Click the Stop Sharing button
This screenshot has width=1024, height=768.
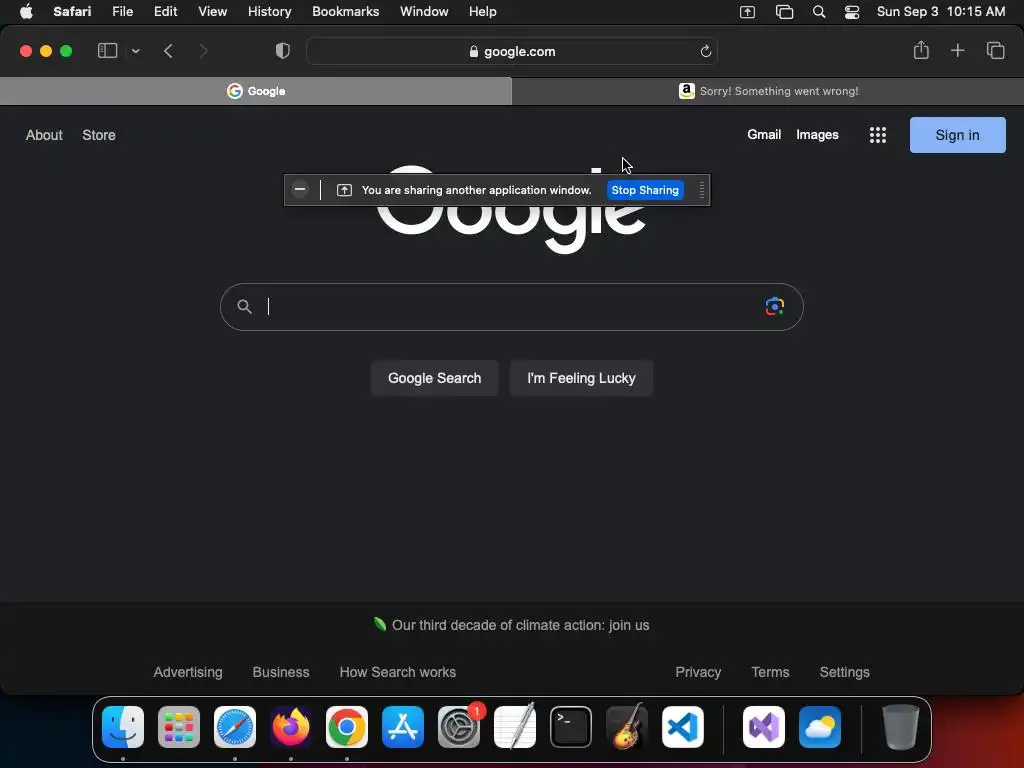click(645, 190)
